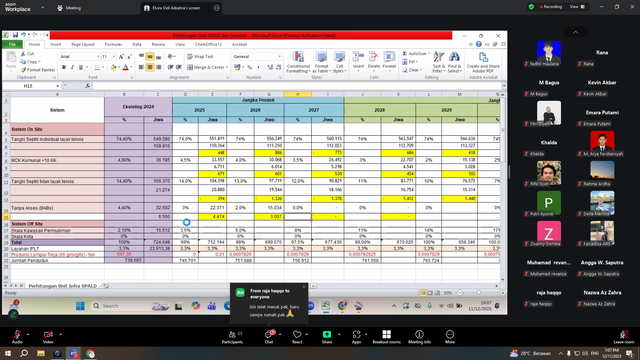Screen dimensions: 640x360
Task: Dismiss the chat notification from raja haqqo
Action: pos(304,287)
